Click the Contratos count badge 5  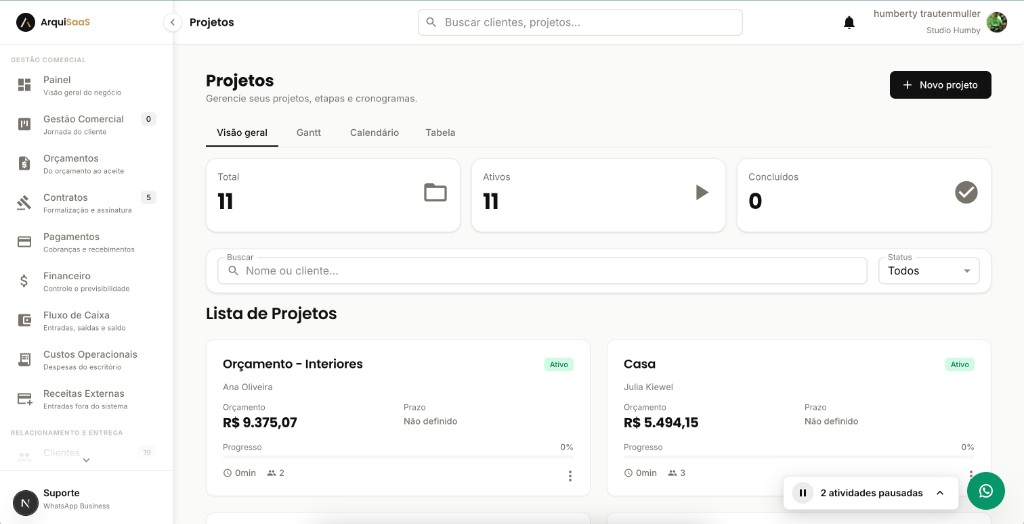148,197
